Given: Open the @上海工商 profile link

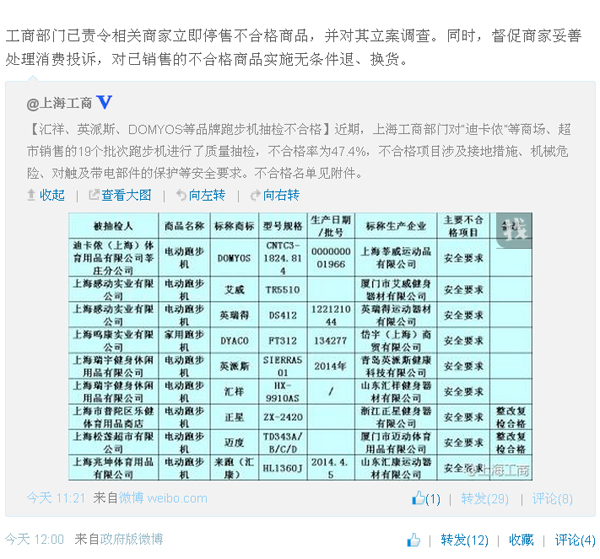Looking at the screenshot, I should click(x=59, y=103).
